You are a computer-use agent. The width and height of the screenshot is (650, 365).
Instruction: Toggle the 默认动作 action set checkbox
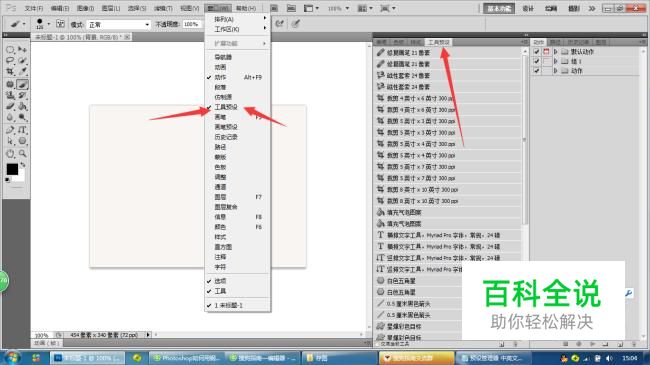click(x=537, y=52)
